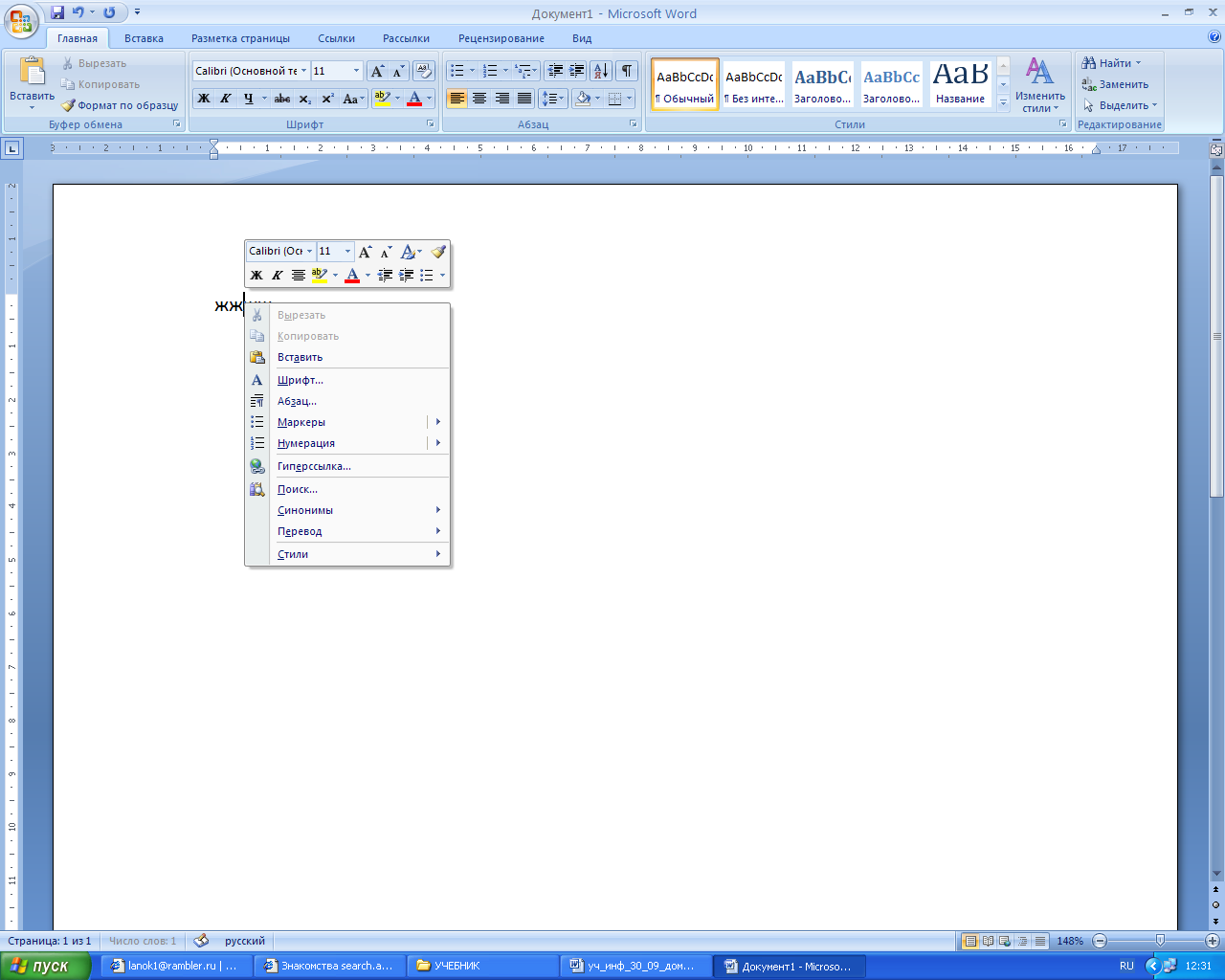Open the mini toolbar font size dropdown

pyautogui.click(x=347, y=252)
